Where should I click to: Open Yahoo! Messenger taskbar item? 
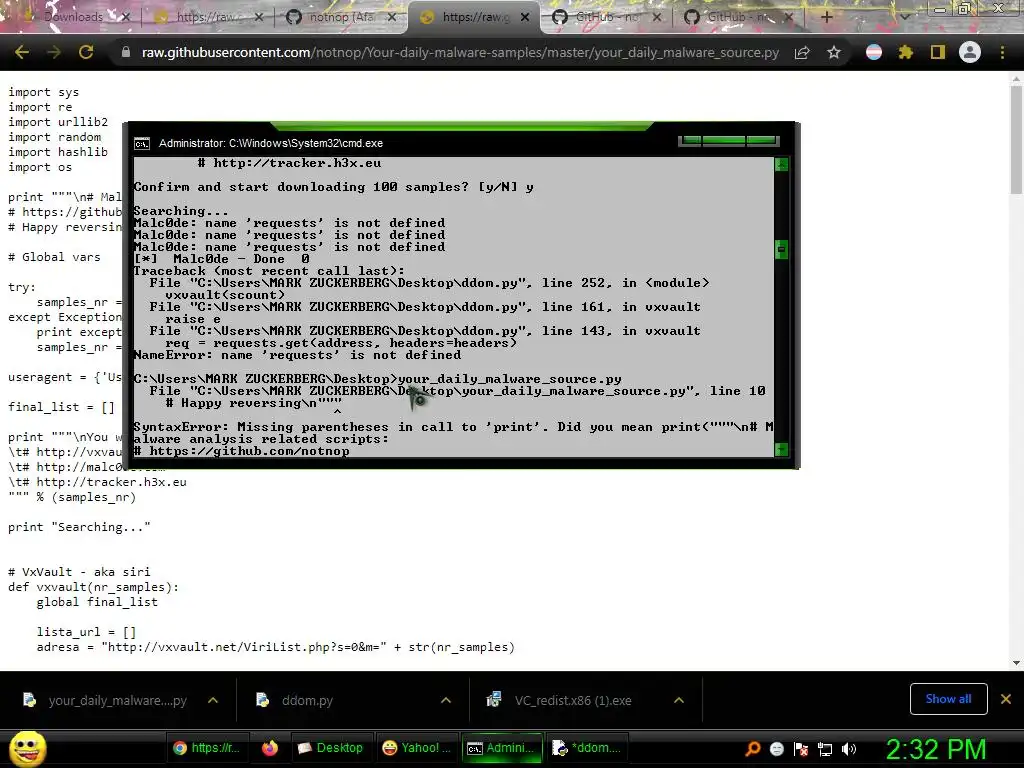417,748
